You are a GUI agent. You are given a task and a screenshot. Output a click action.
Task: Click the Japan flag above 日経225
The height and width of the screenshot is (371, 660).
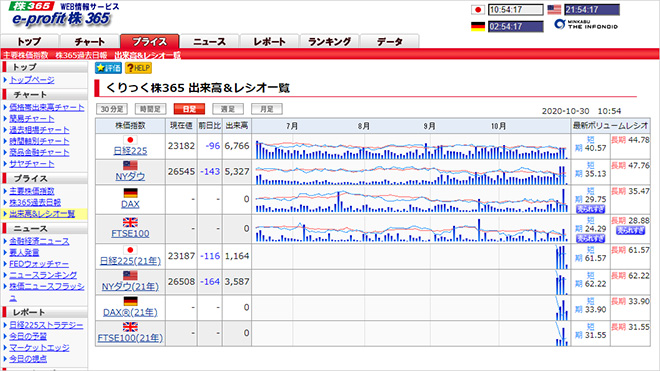point(130,140)
